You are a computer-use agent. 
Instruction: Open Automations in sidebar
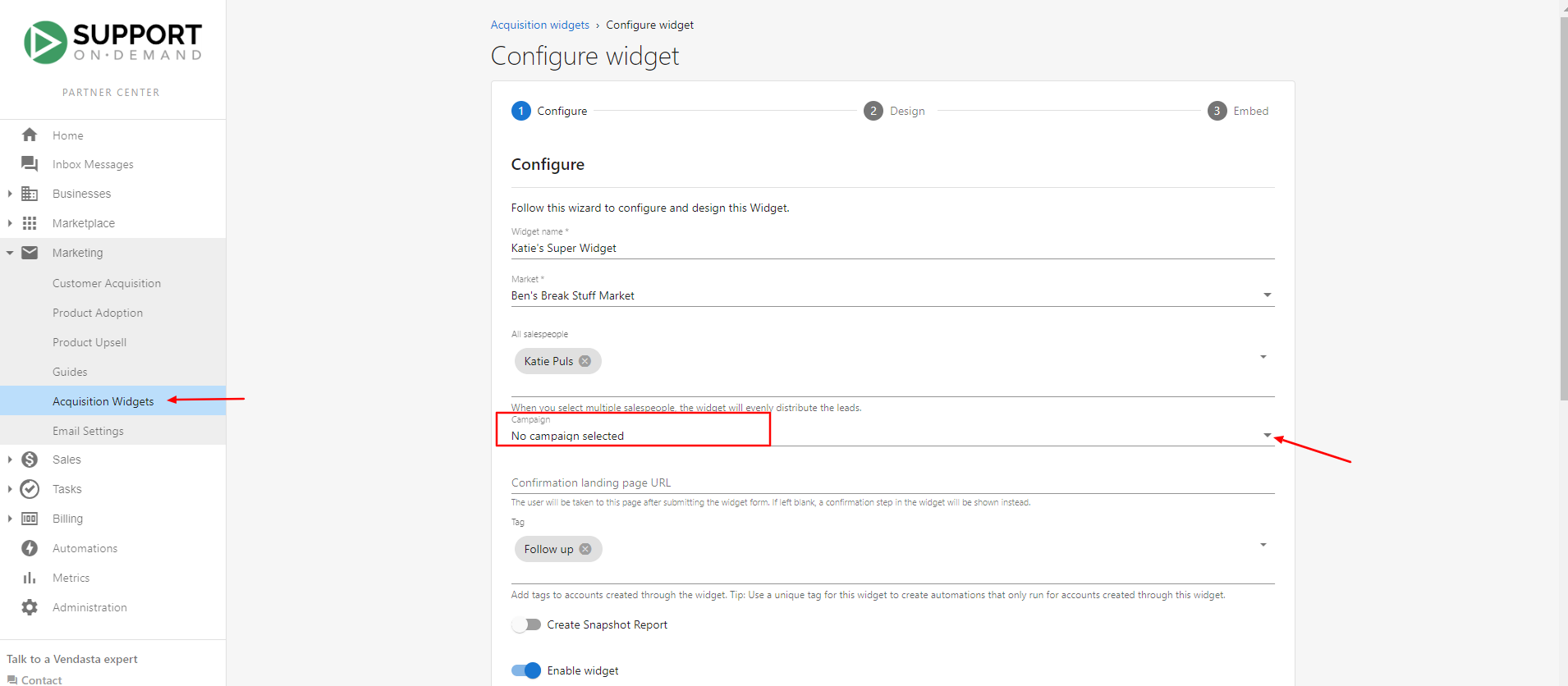[85, 548]
